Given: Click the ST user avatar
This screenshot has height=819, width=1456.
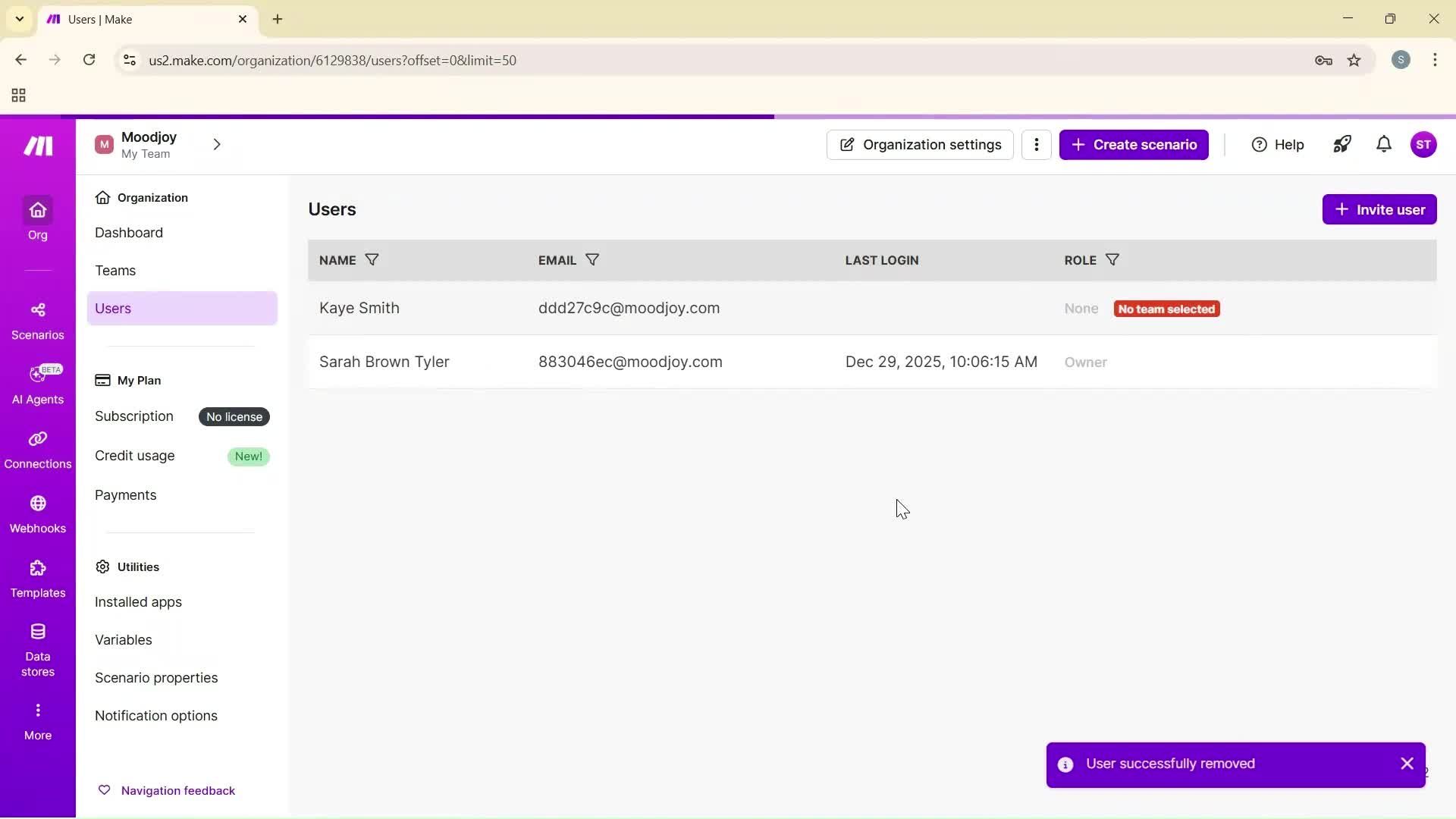Looking at the screenshot, I should [x=1425, y=144].
